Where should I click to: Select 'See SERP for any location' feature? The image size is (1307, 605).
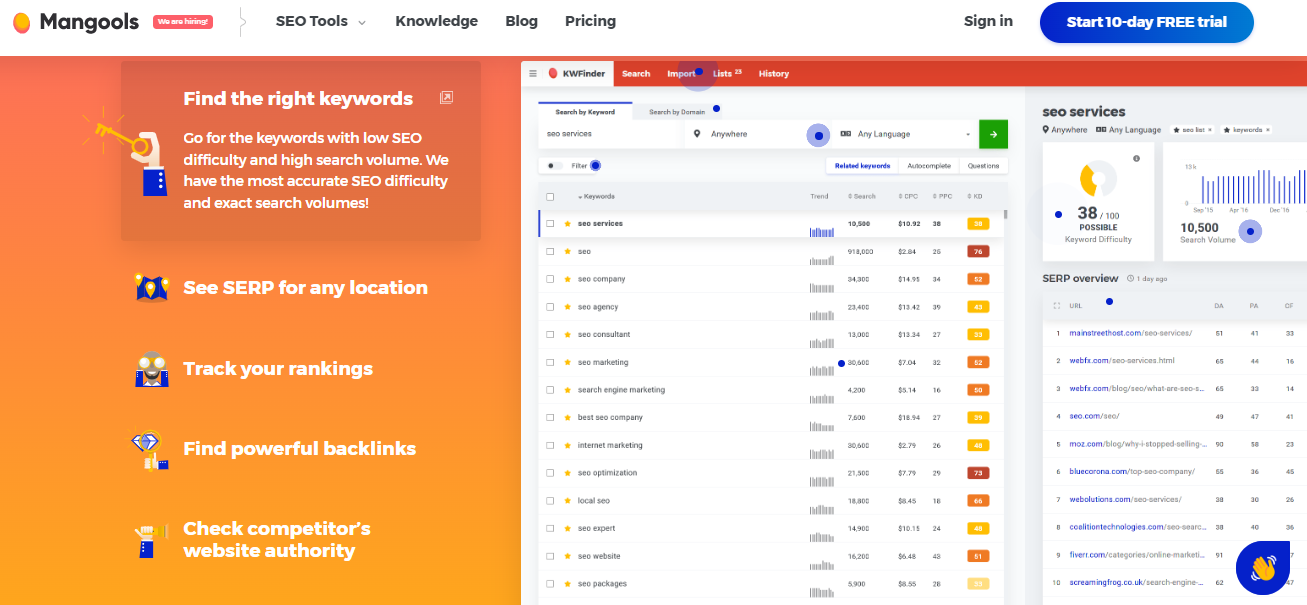pyautogui.click(x=305, y=288)
